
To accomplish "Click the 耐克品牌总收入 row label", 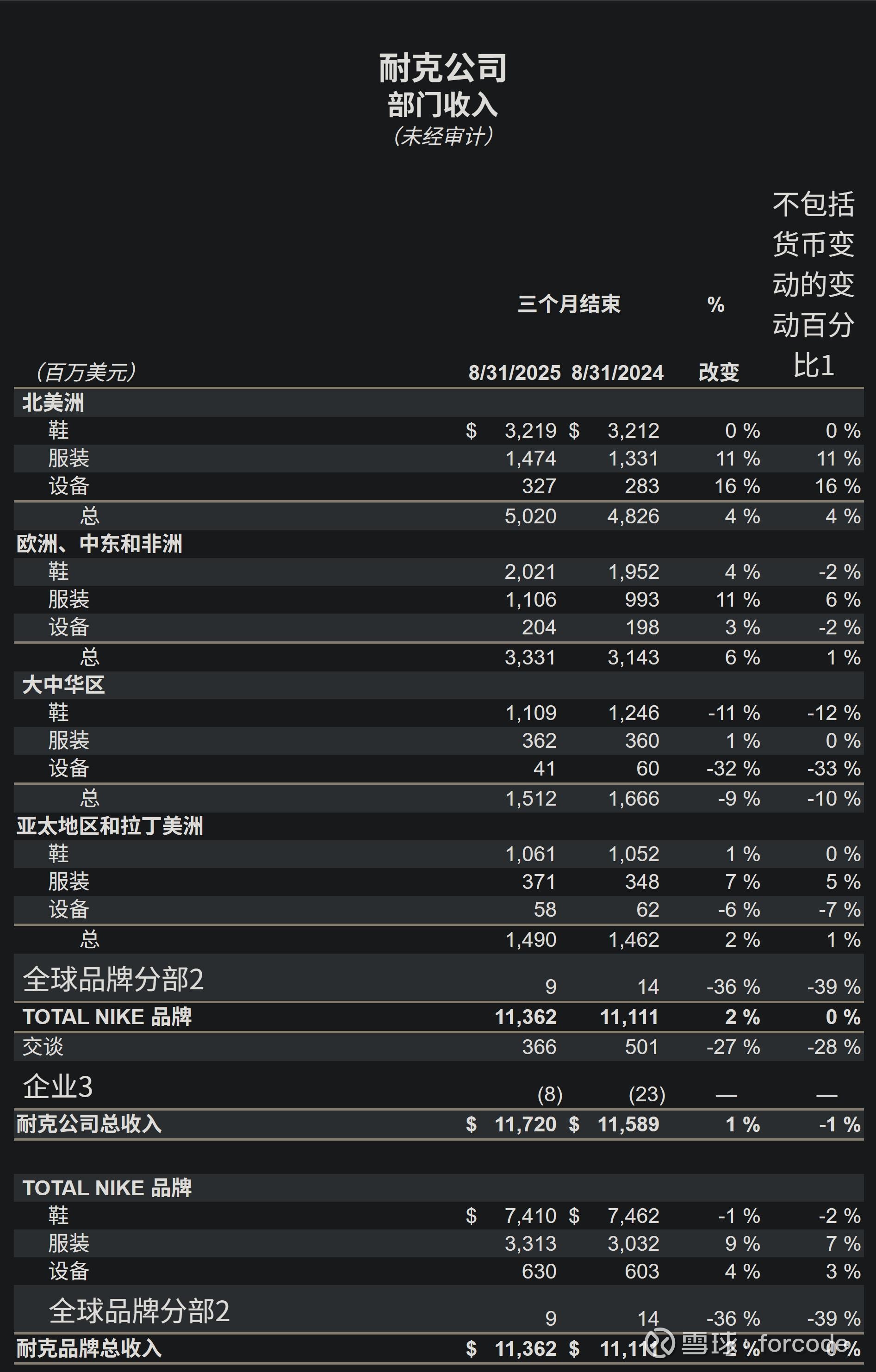I will tap(89, 1349).
